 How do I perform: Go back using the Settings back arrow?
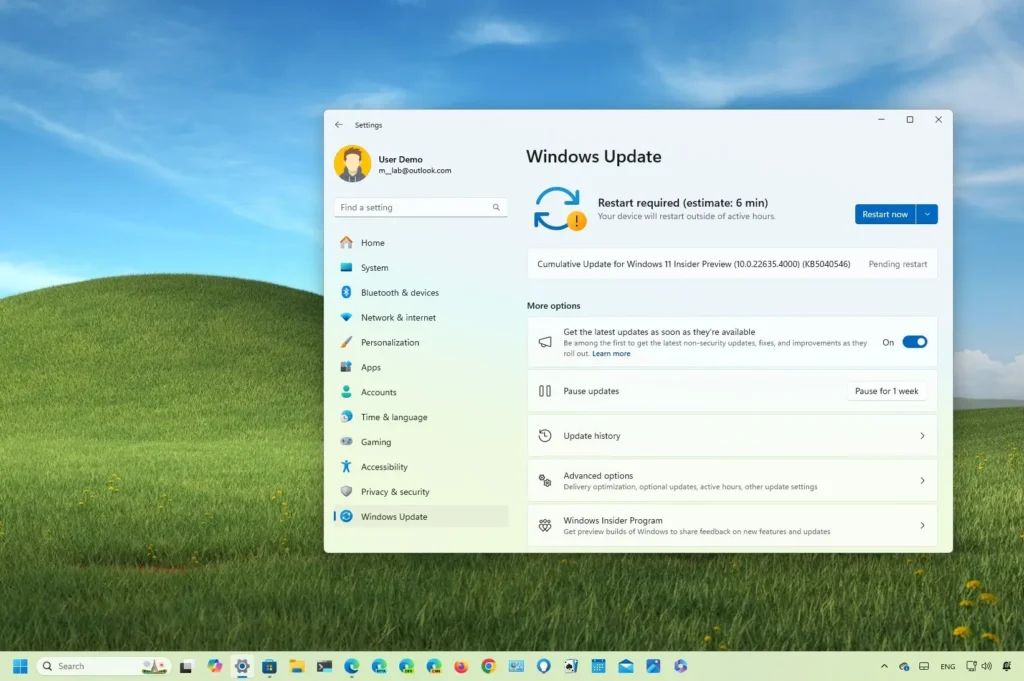click(x=338, y=125)
